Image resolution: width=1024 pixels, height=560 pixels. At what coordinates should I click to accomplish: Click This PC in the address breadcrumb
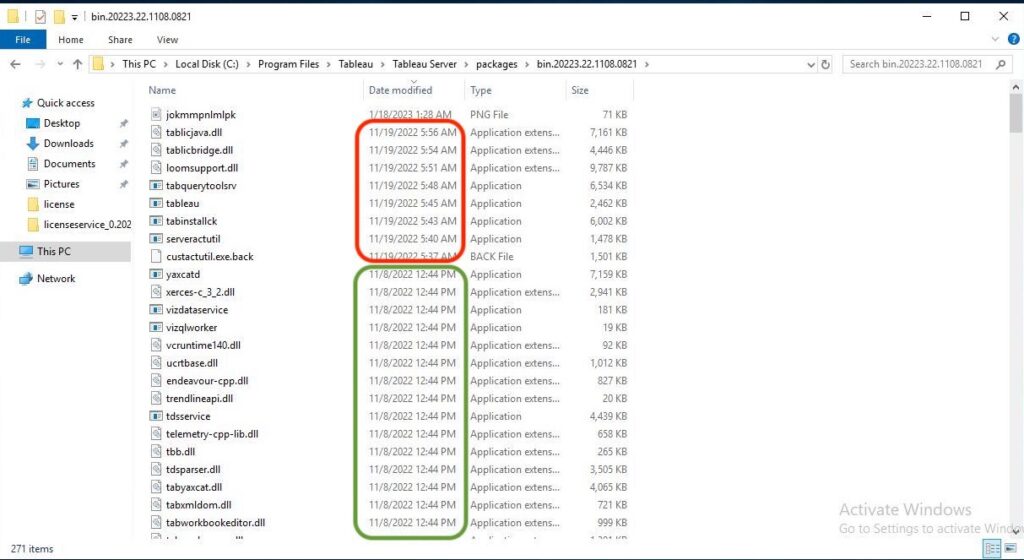pyautogui.click(x=139, y=64)
